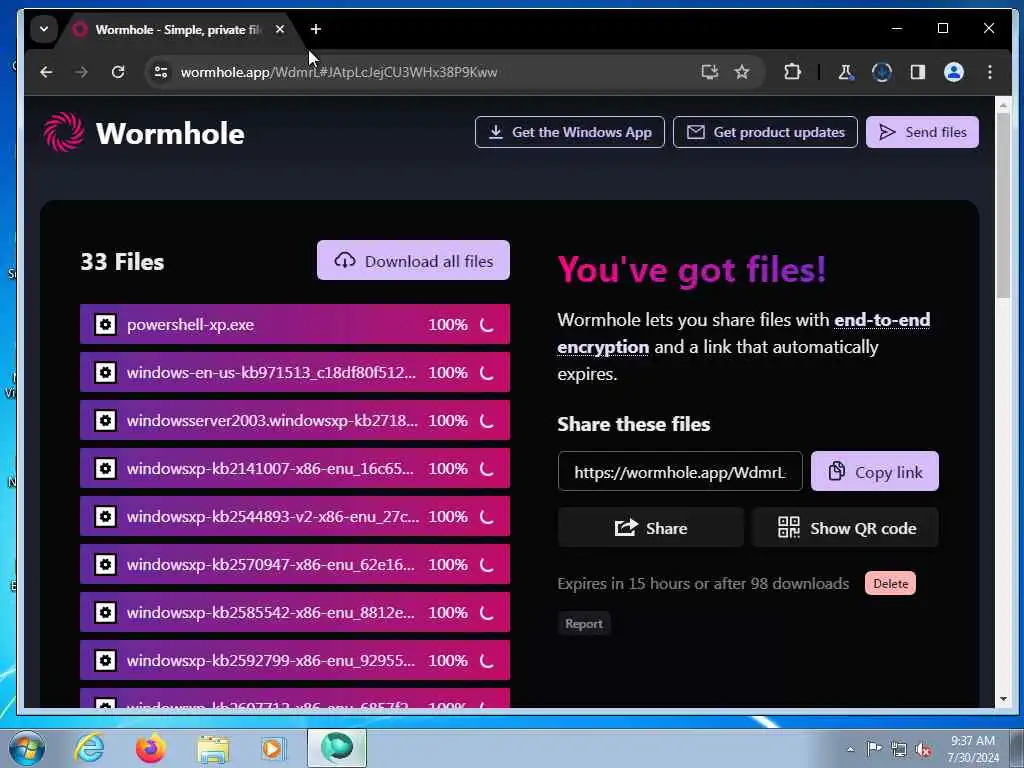Launch Internet Explorer from the taskbar

point(89,749)
